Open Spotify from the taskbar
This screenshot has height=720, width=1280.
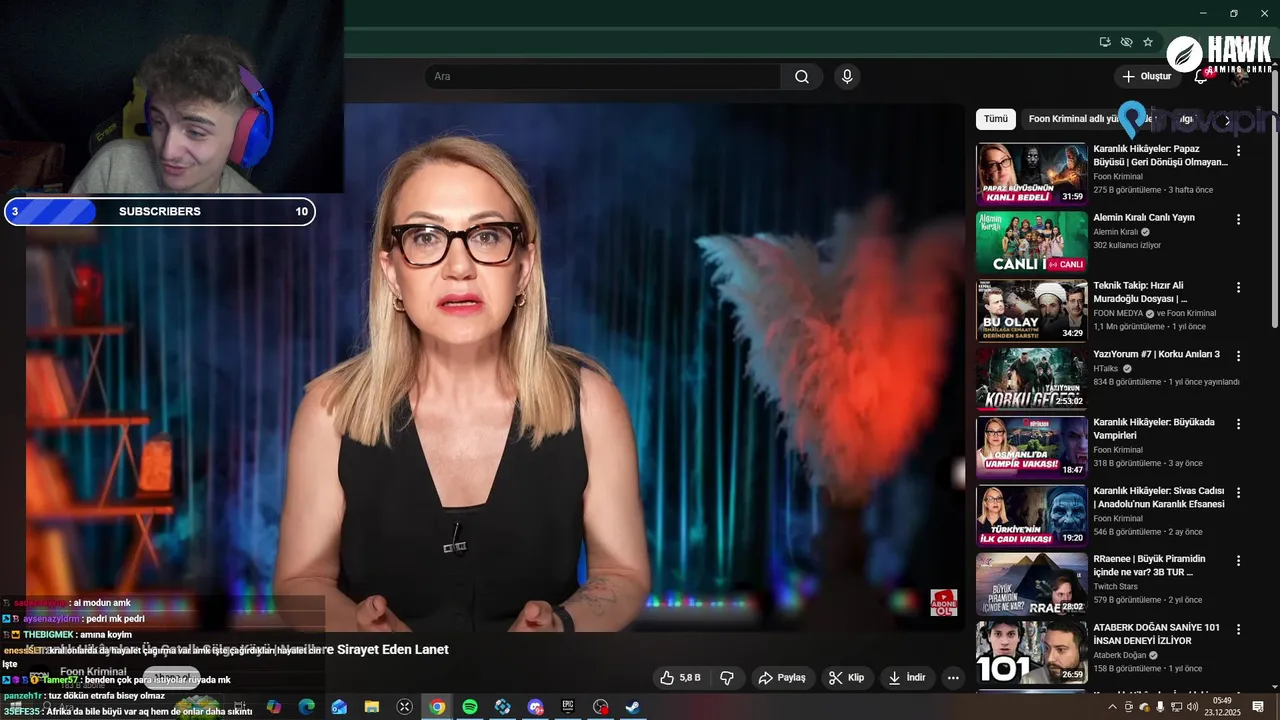click(470, 707)
